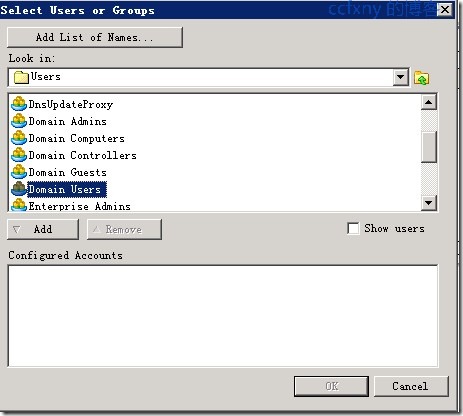Viewport: 463px width, 416px height.
Task: Click the Domain Admins group icon
Action: 19,121
